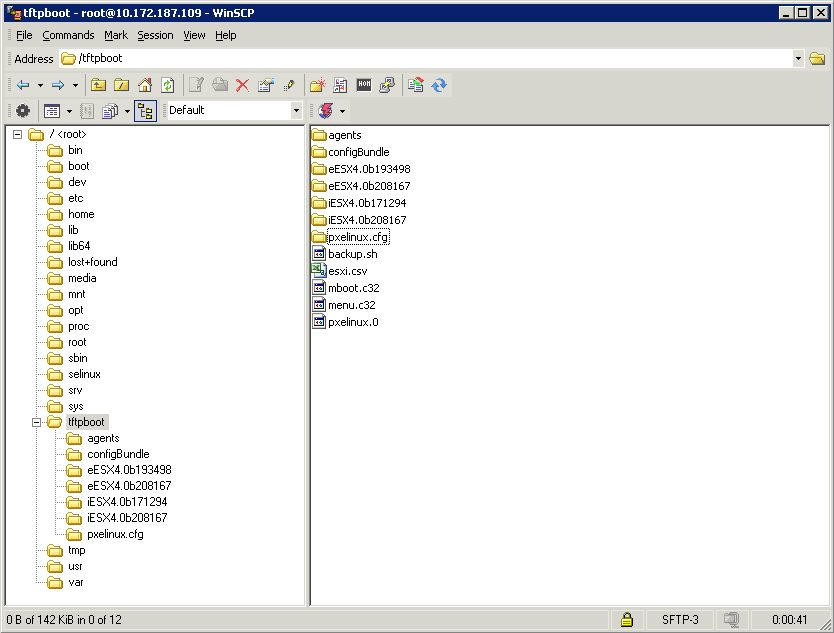Click the Compare directories icon
The image size is (834, 633).
click(416, 85)
